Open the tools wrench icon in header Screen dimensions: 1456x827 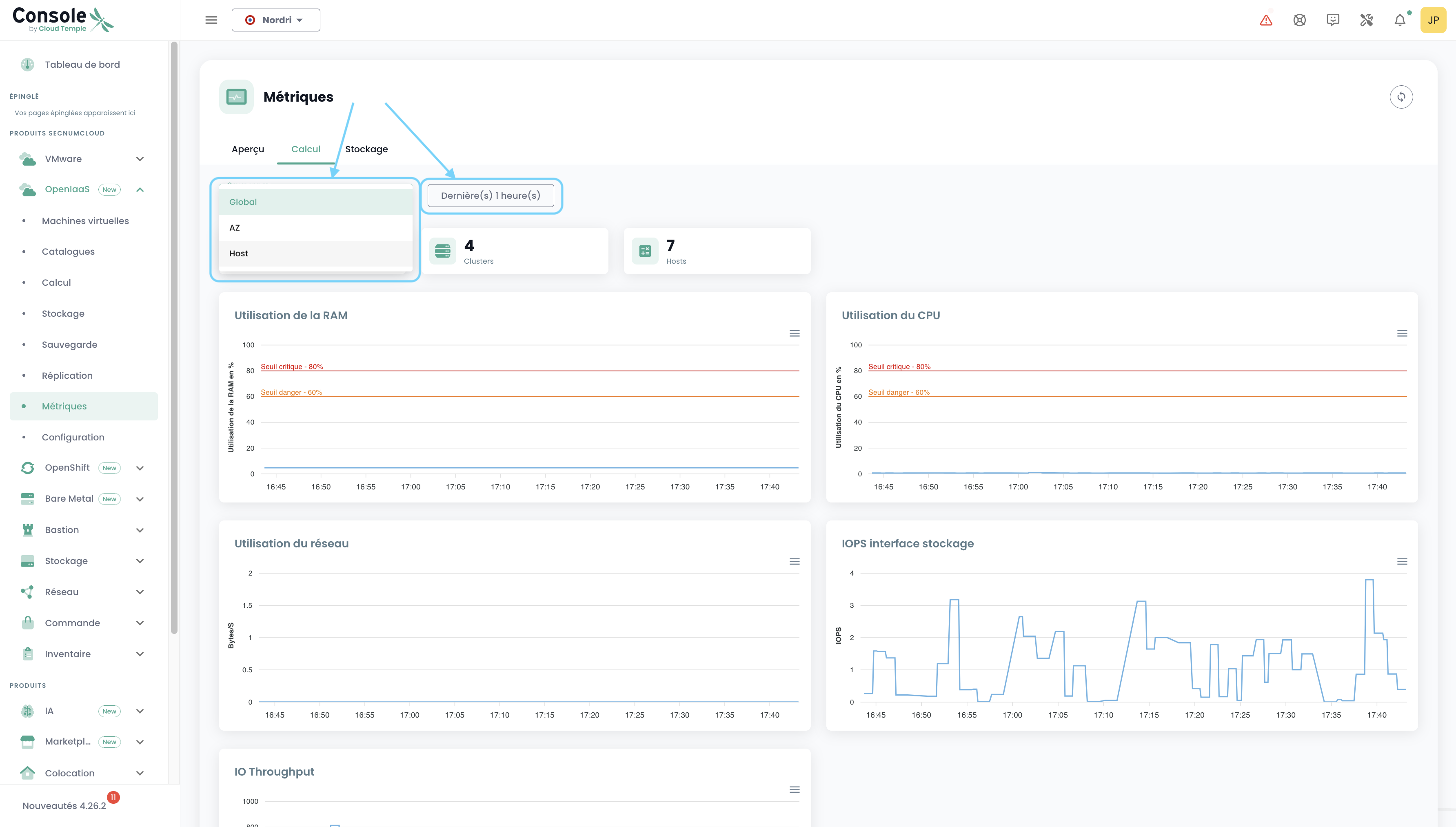pyautogui.click(x=1366, y=20)
